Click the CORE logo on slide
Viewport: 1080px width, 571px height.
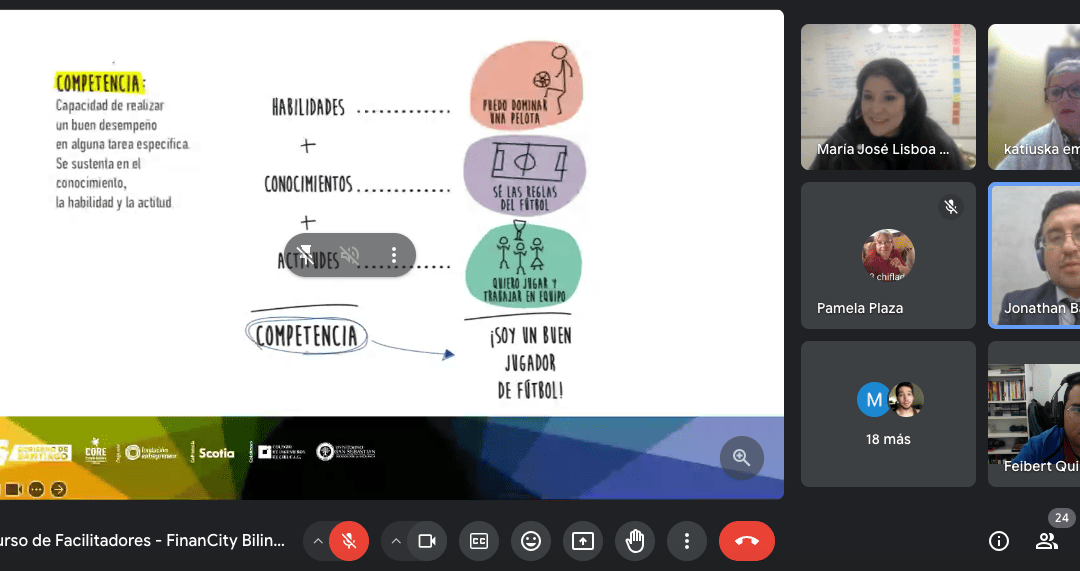point(96,452)
